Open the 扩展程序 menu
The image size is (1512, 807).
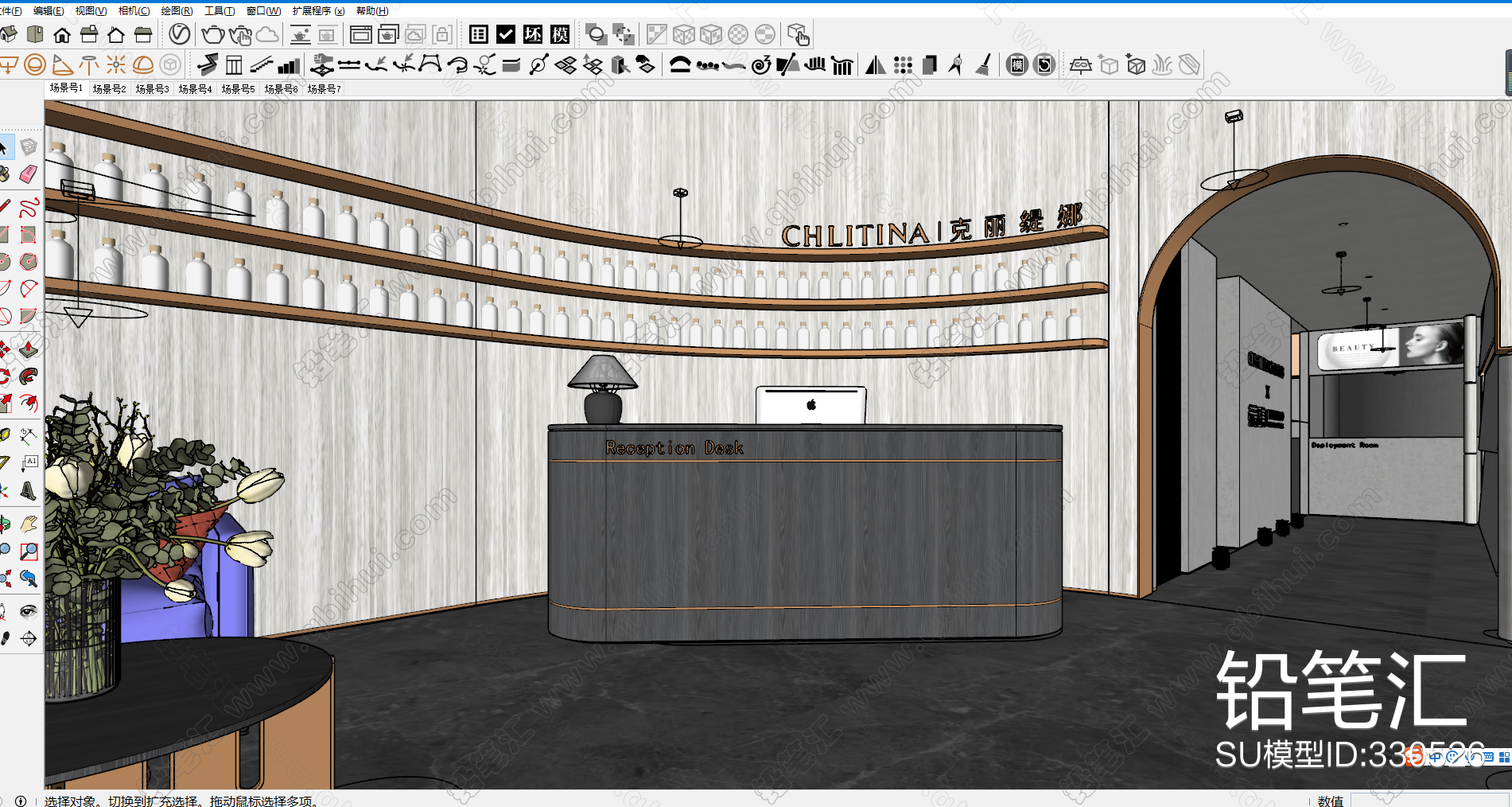point(318,10)
